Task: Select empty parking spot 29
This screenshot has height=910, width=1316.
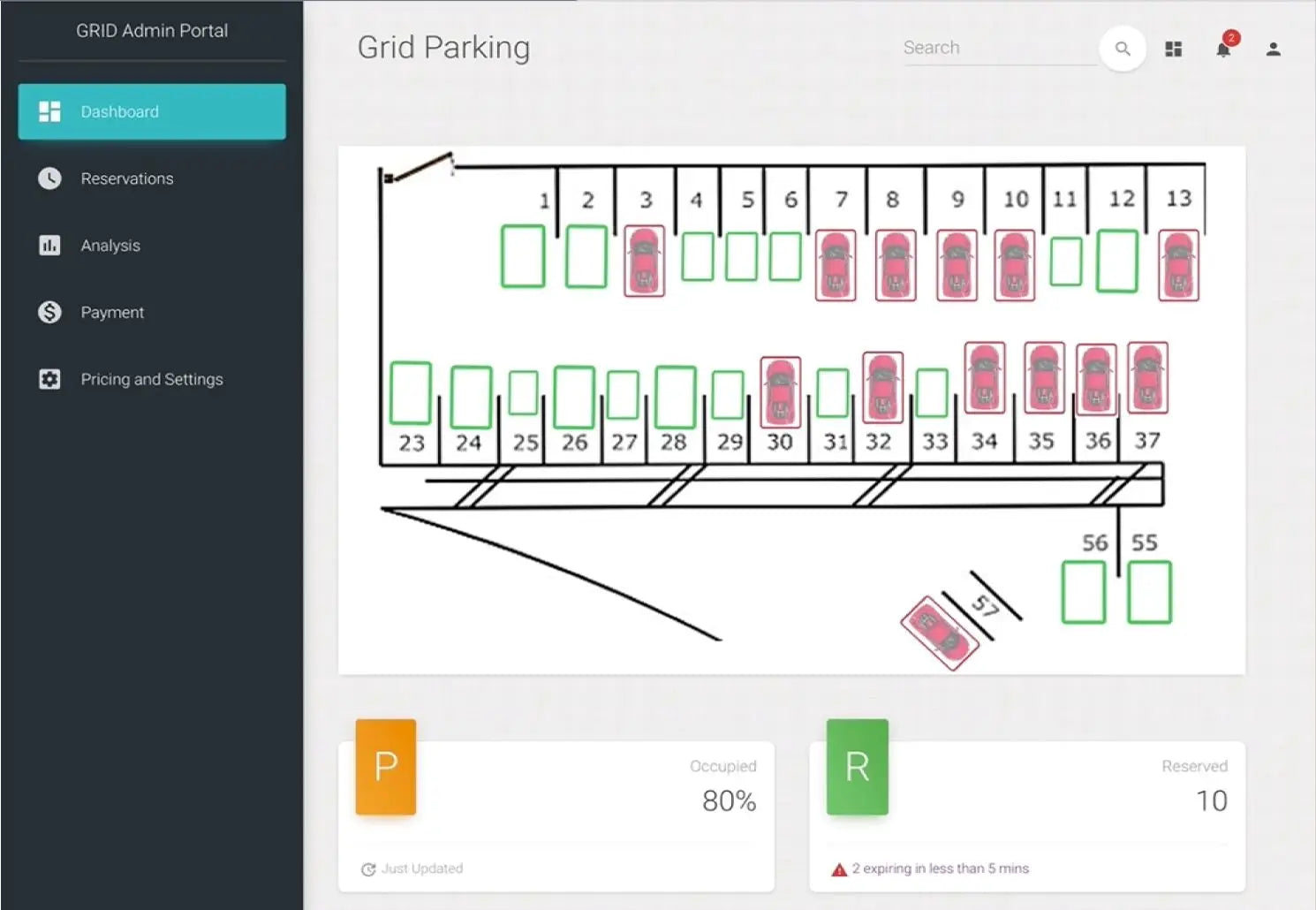Action: pos(728,395)
